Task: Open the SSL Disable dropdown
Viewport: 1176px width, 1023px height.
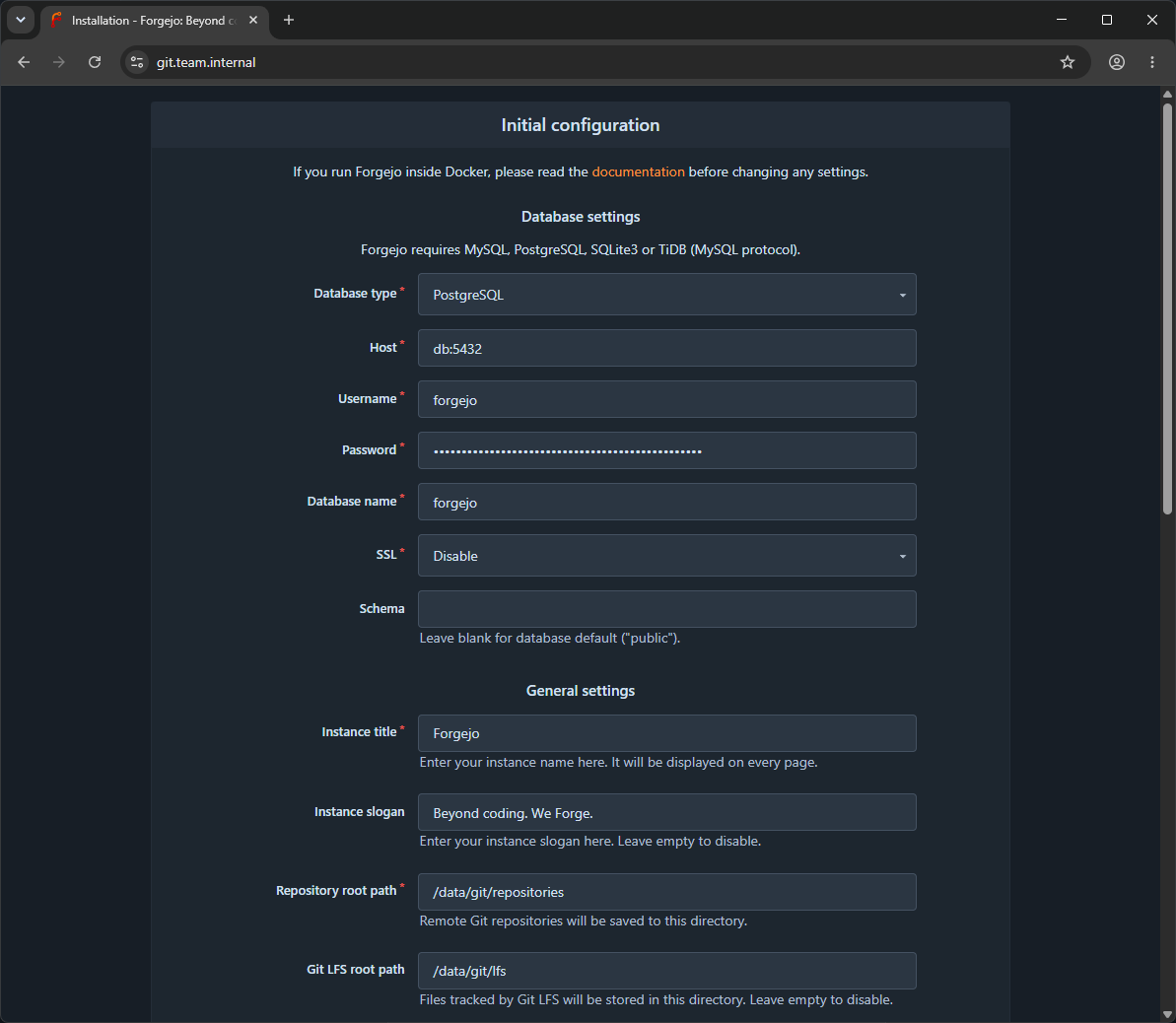Action: 666,556
